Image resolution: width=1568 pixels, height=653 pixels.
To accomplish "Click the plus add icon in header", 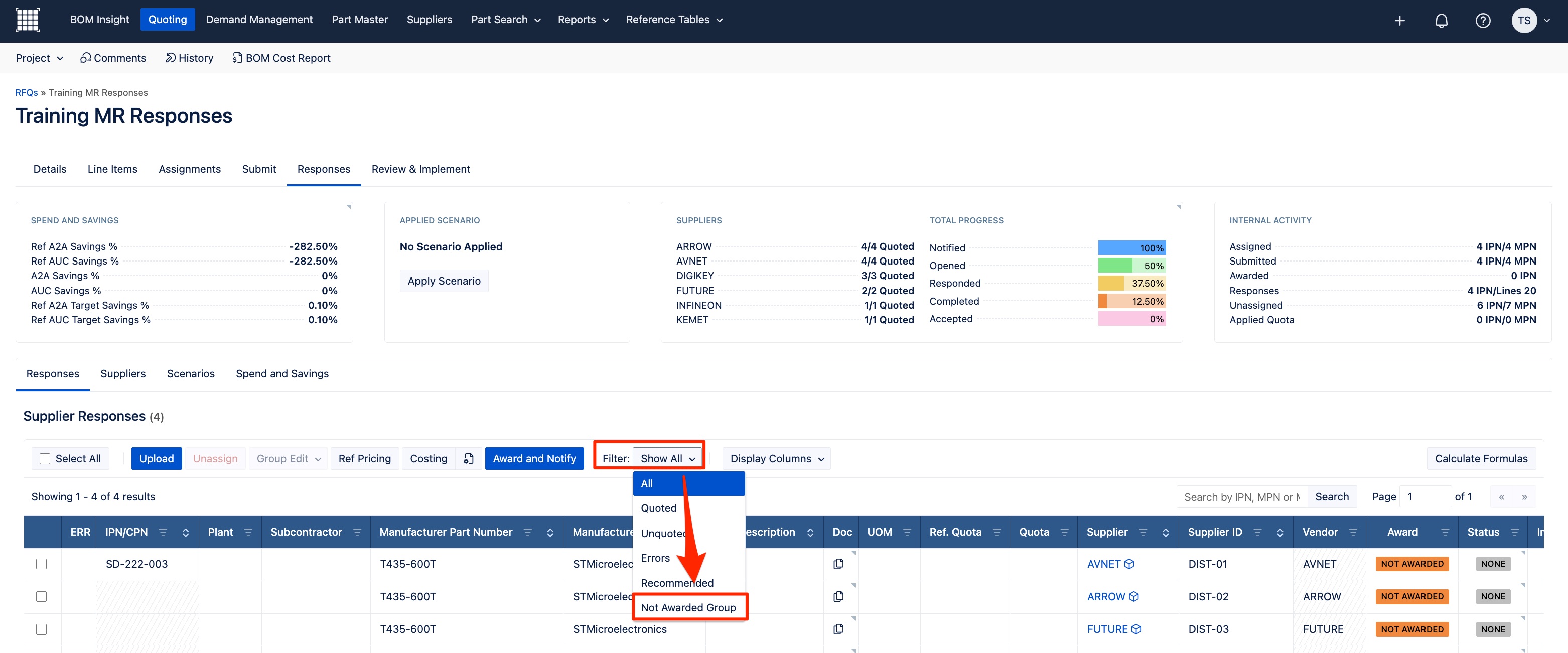I will tap(1399, 21).
